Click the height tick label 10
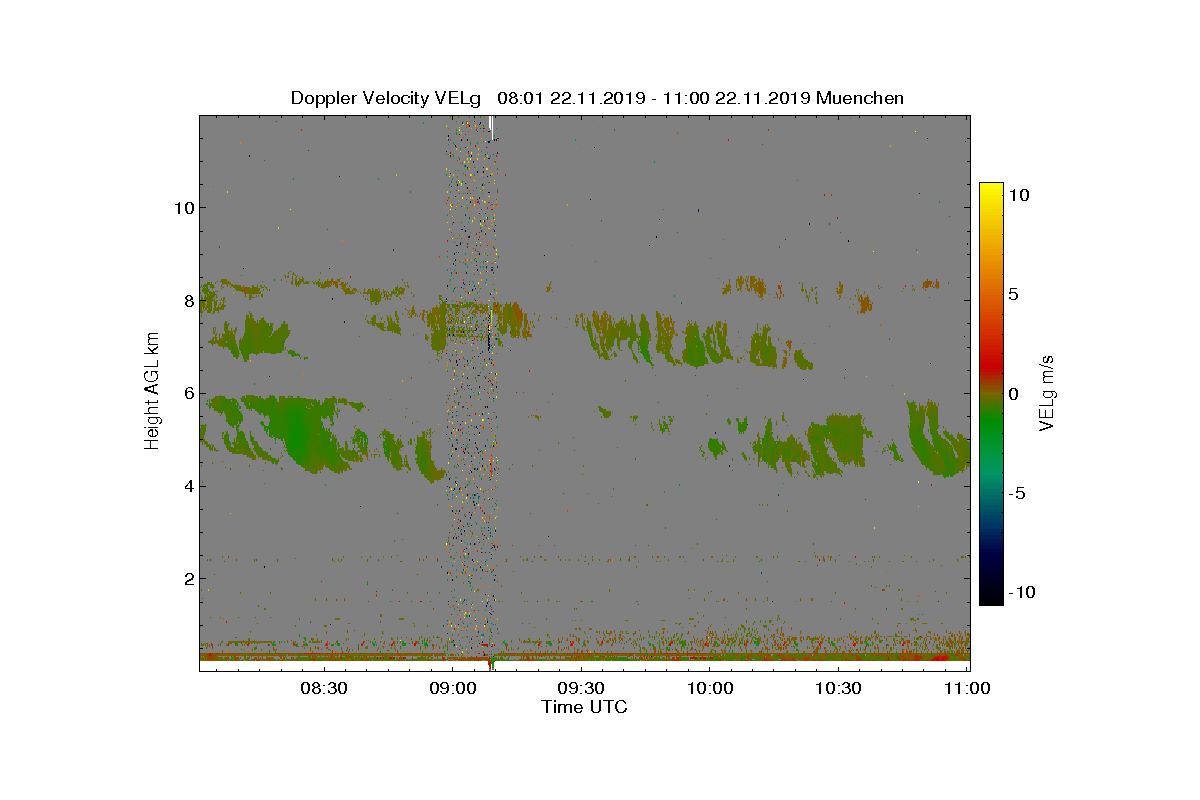The width and height of the screenshot is (1200, 800). pyautogui.click(x=183, y=208)
